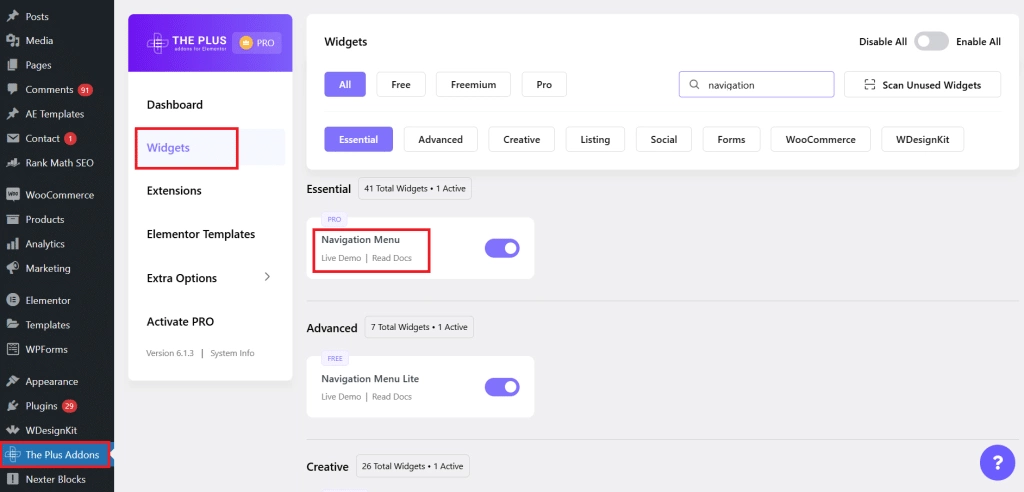Click The Plus Addons header logo
Image resolution: width=1024 pixels, height=492 pixels.
(186, 44)
